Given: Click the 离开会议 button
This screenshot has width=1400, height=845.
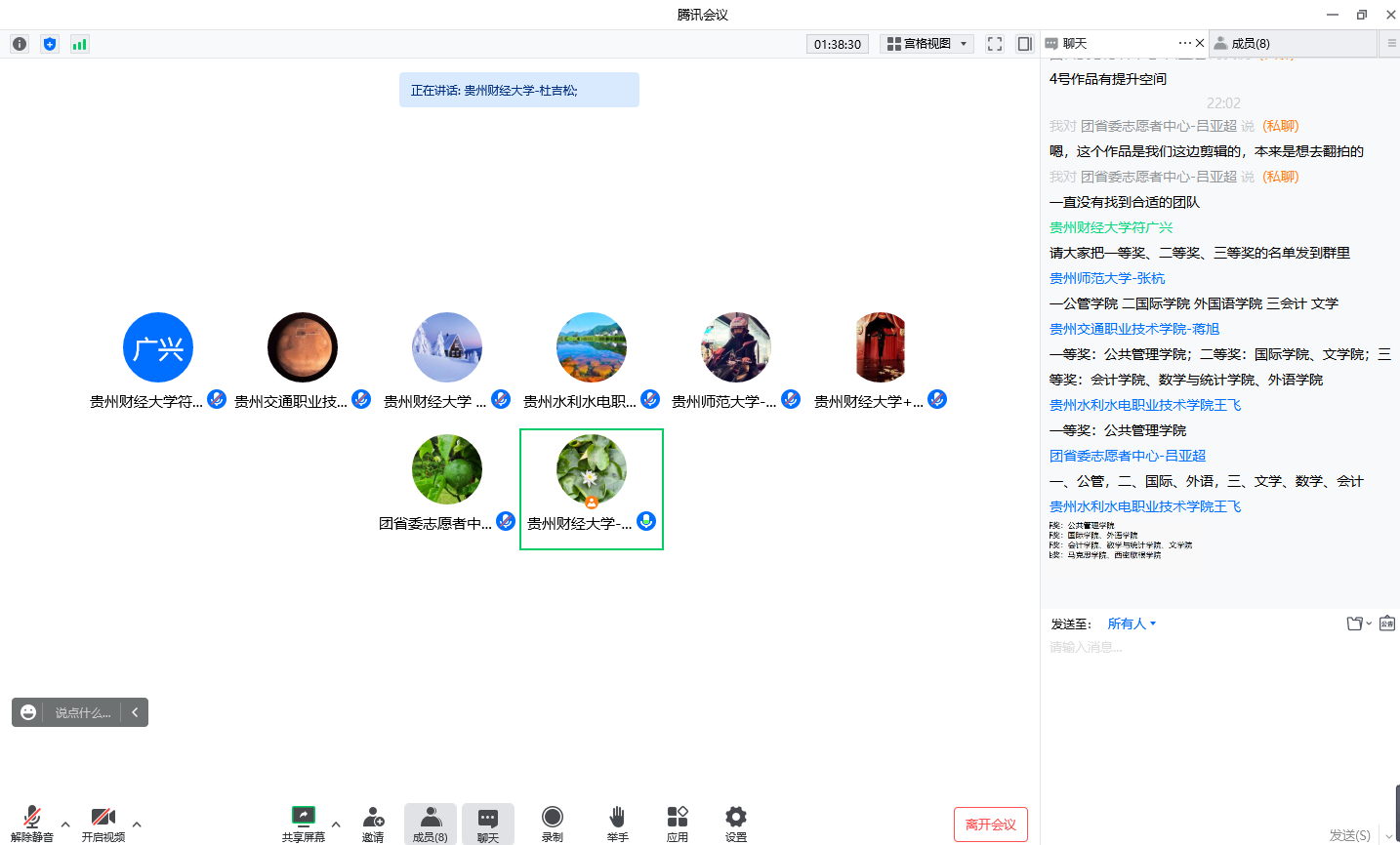Looking at the screenshot, I should (x=990, y=825).
